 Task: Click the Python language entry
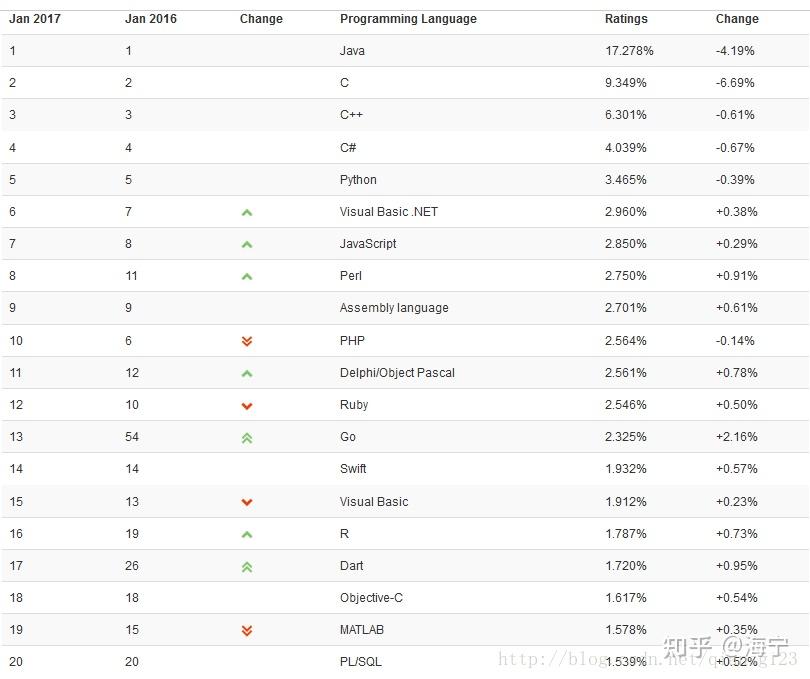pyautogui.click(x=358, y=180)
